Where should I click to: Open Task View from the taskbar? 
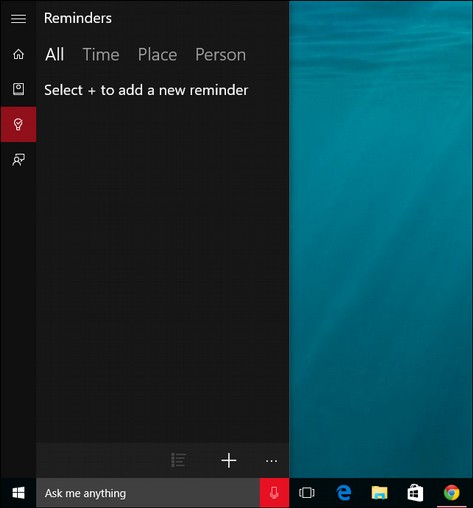click(307, 493)
